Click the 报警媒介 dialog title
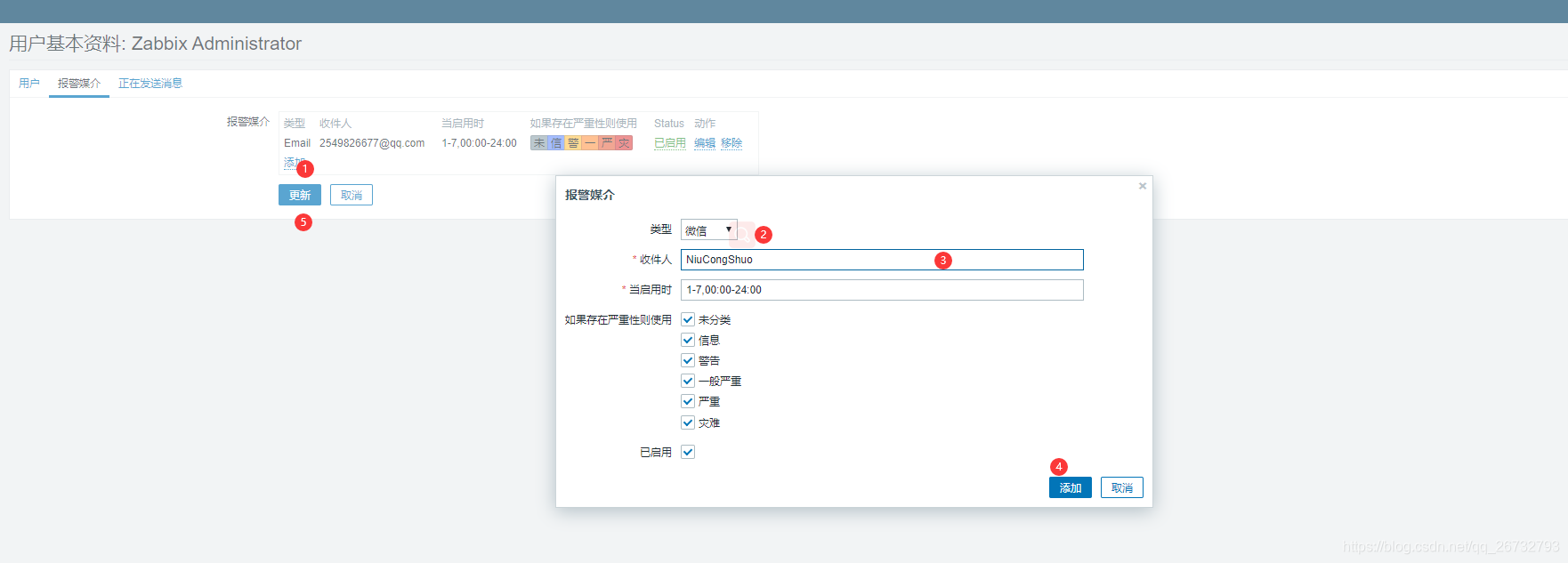This screenshot has height=563, width=1568. (589, 195)
